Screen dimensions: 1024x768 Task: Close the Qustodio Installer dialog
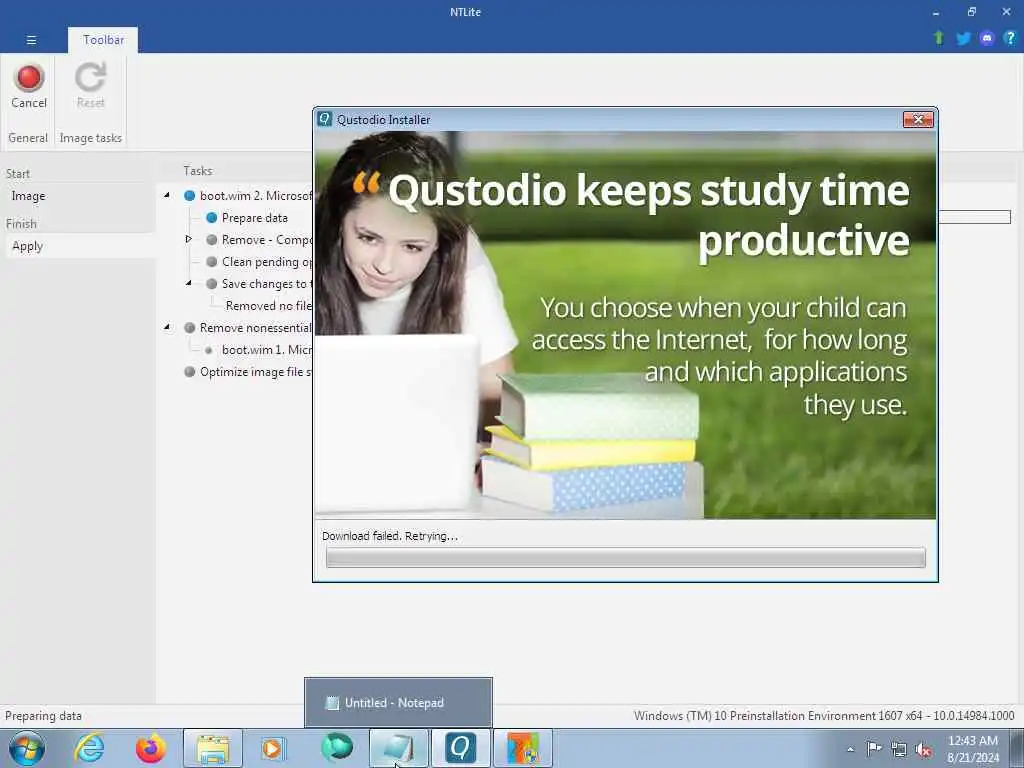click(918, 120)
